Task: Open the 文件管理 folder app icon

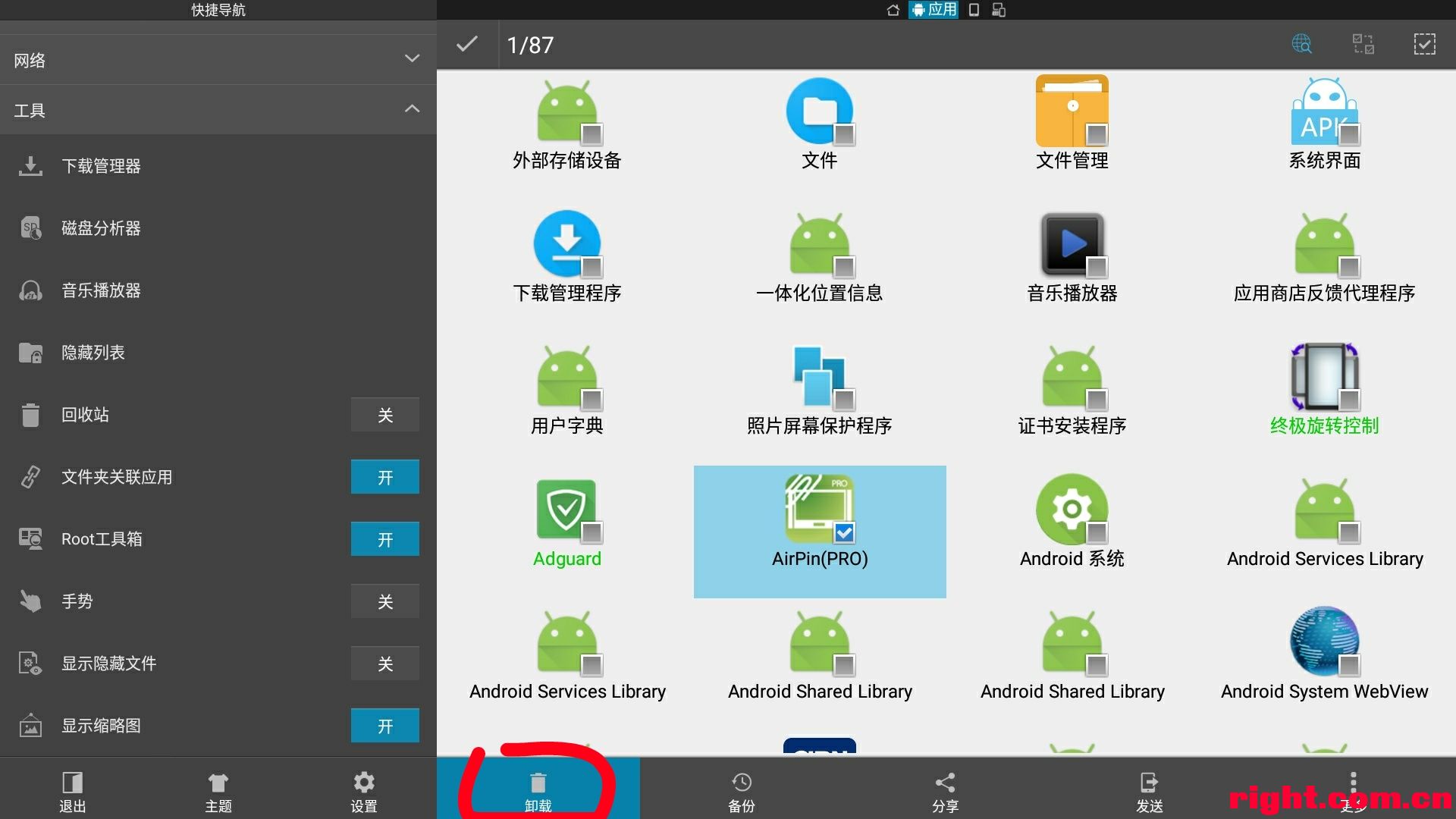Action: click(1072, 111)
